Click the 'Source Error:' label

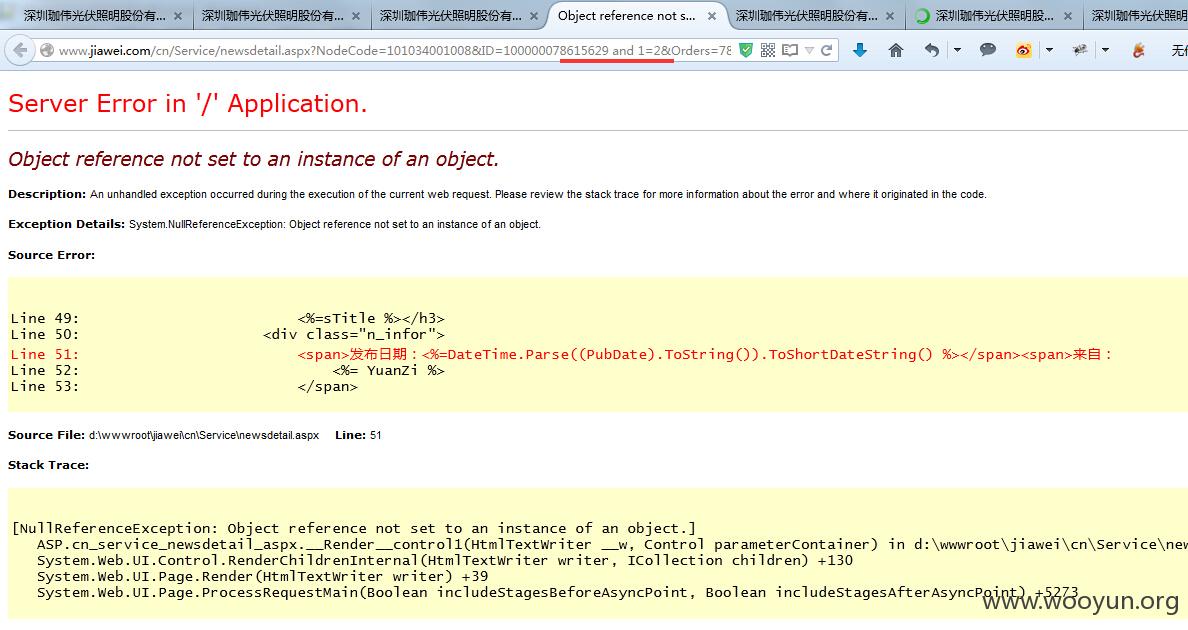pos(52,255)
